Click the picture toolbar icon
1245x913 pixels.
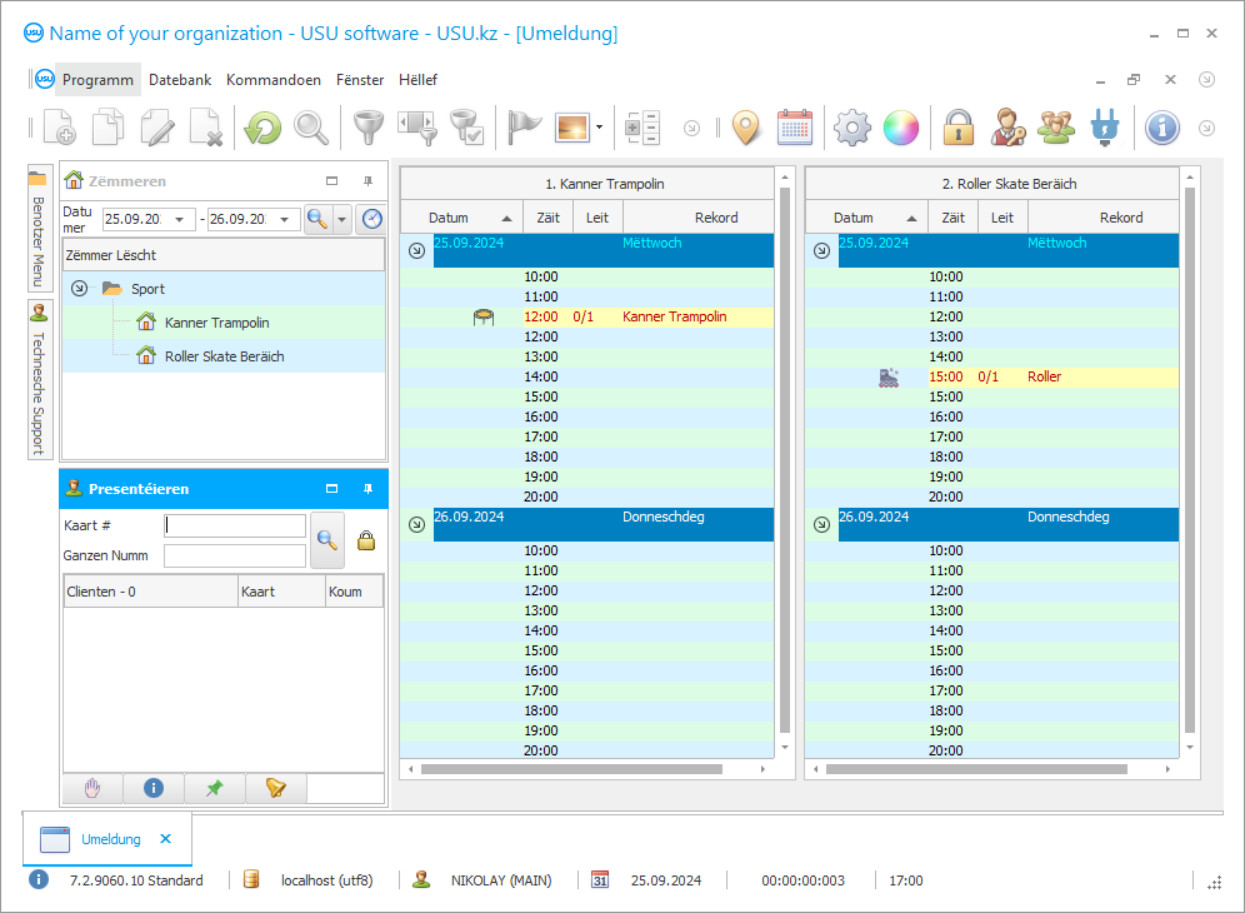coord(573,128)
